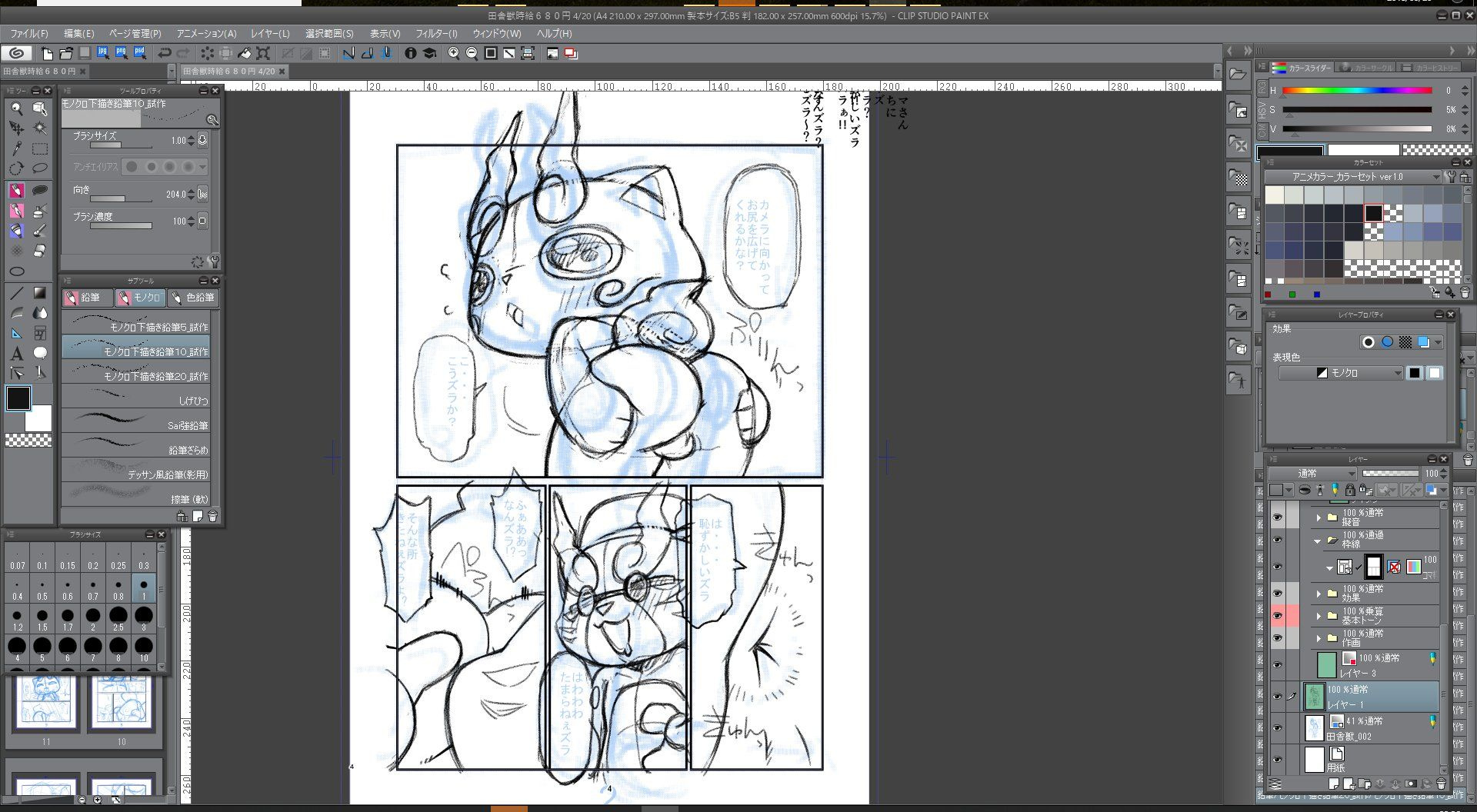Click the Export PNG icon
Image resolution: width=1477 pixels, height=812 pixels.
tap(121, 53)
